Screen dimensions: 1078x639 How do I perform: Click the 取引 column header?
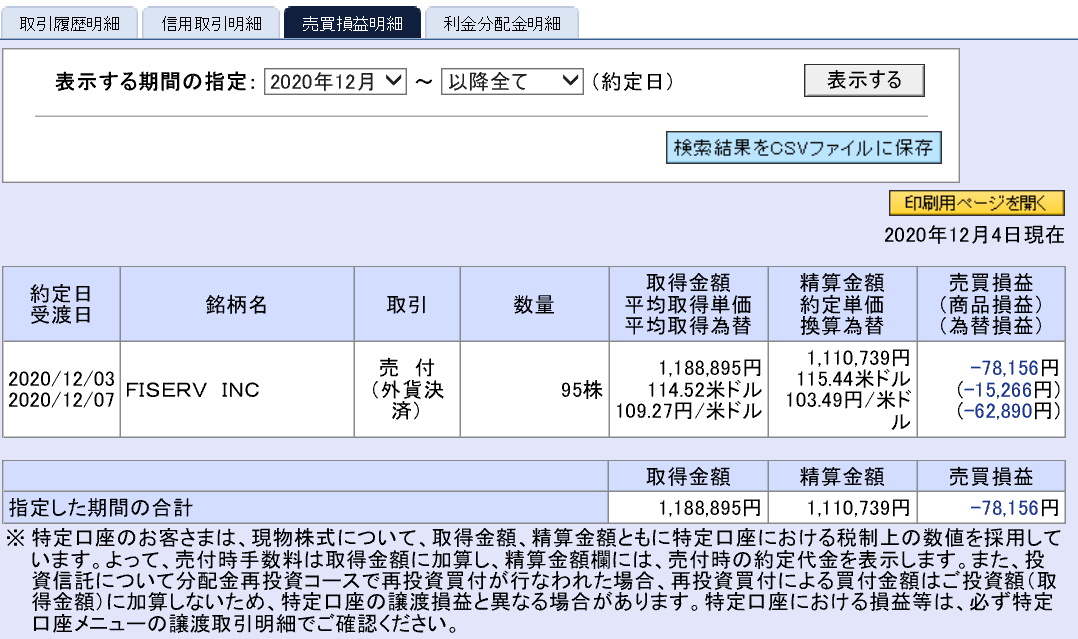(405, 303)
